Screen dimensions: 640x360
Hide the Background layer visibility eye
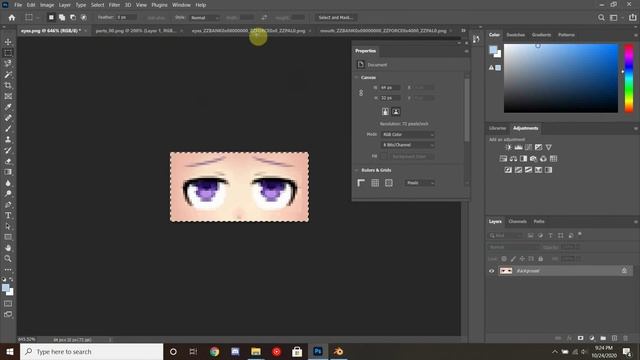click(x=492, y=271)
